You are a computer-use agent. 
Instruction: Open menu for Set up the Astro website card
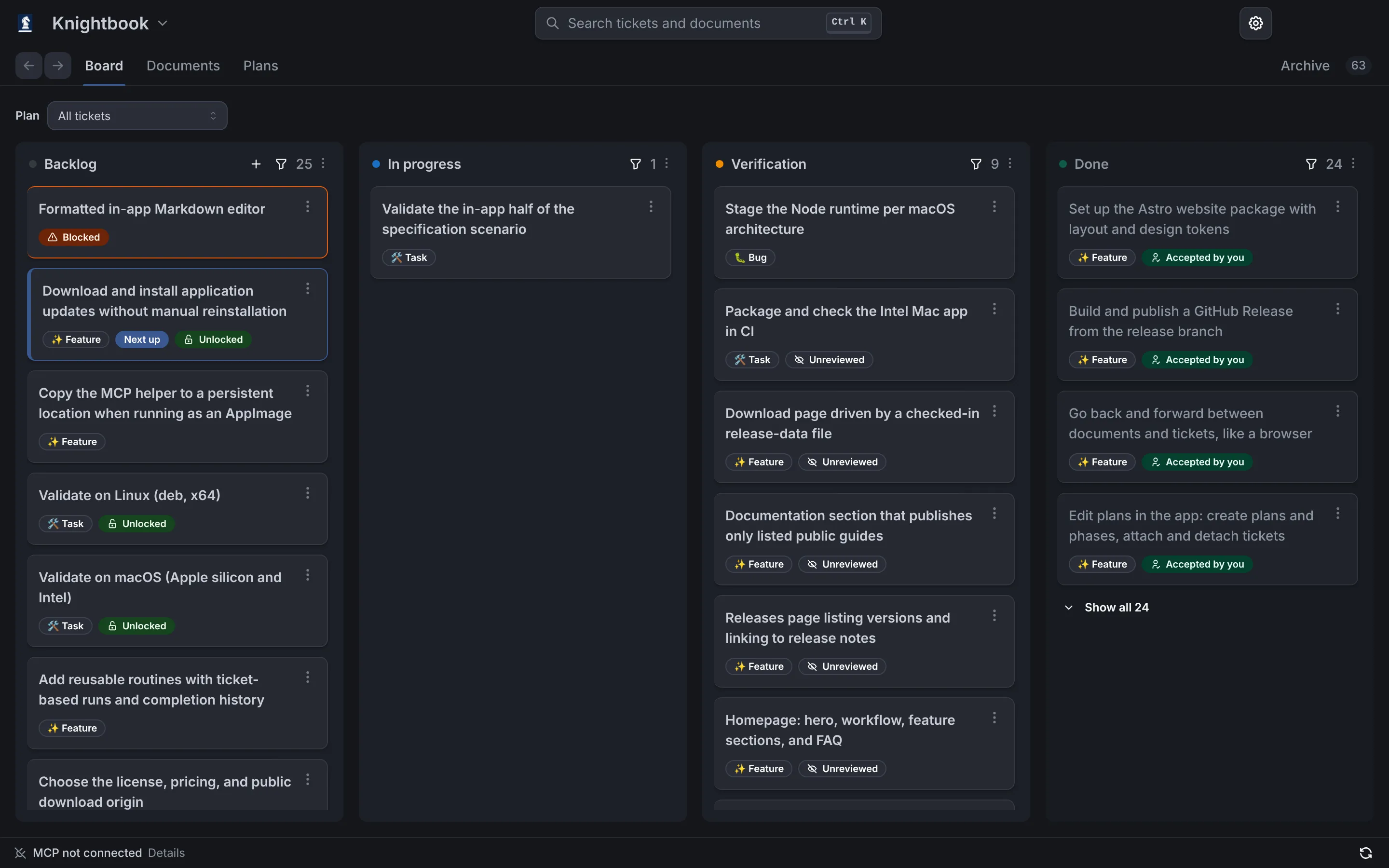[x=1337, y=207]
